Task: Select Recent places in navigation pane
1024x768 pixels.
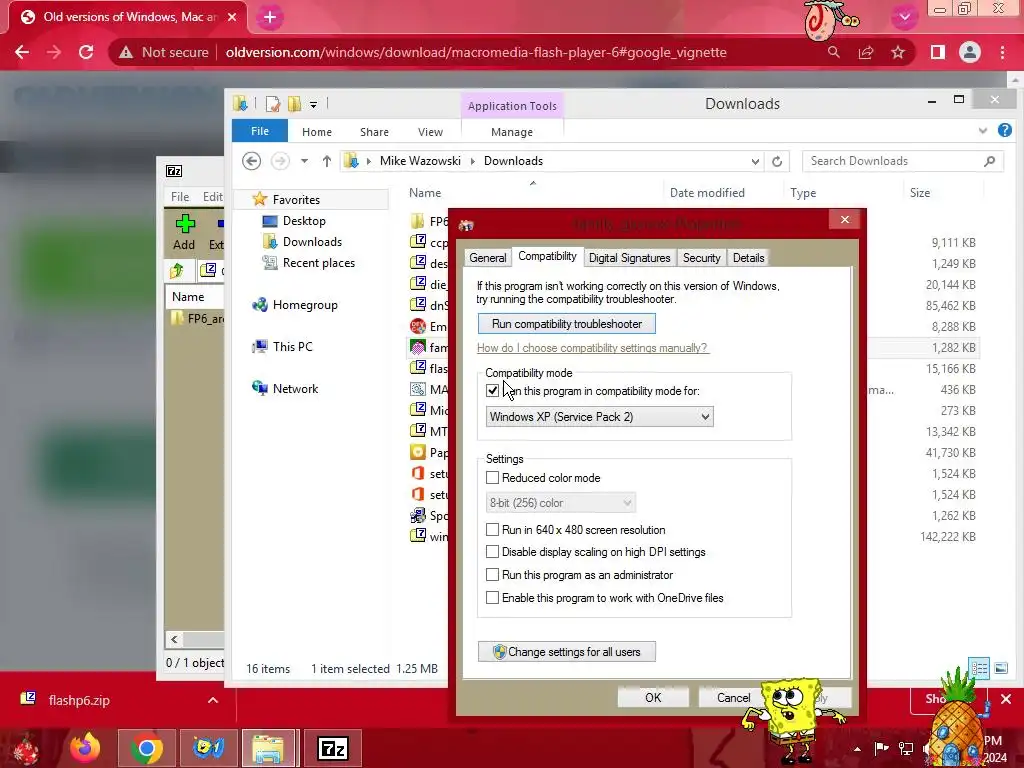Action: [x=319, y=263]
